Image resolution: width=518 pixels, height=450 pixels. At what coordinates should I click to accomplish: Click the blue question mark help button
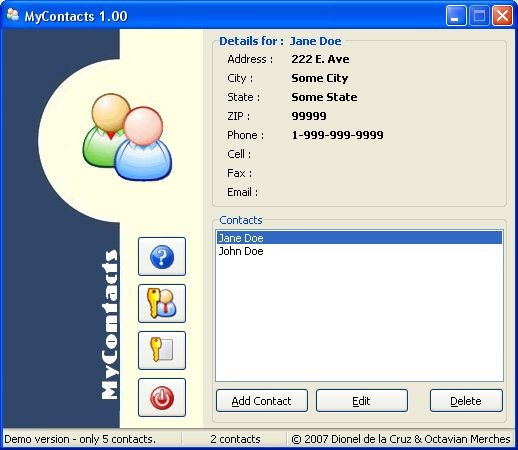click(x=162, y=256)
